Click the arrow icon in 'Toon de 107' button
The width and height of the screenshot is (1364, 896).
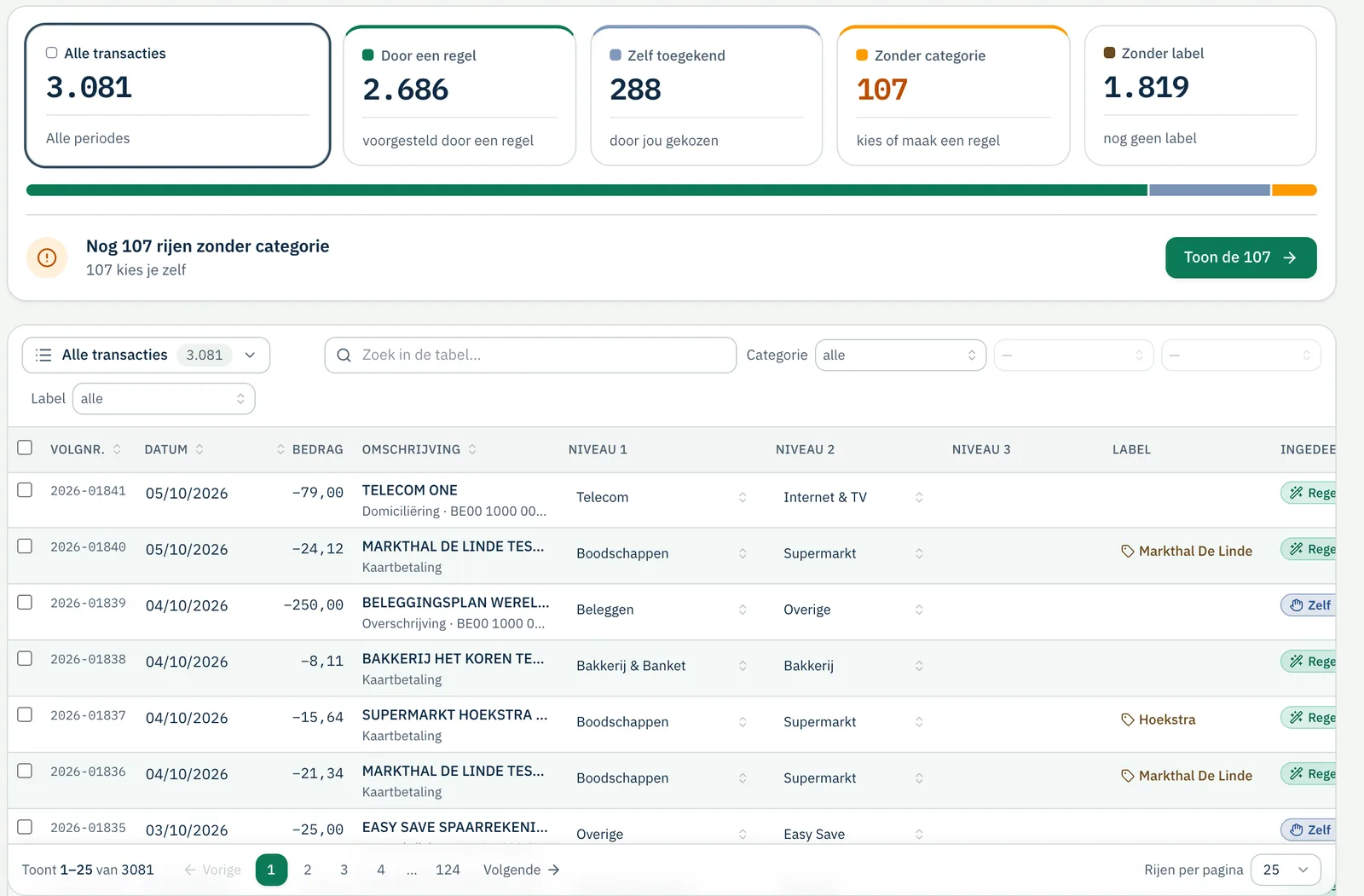coord(1290,257)
